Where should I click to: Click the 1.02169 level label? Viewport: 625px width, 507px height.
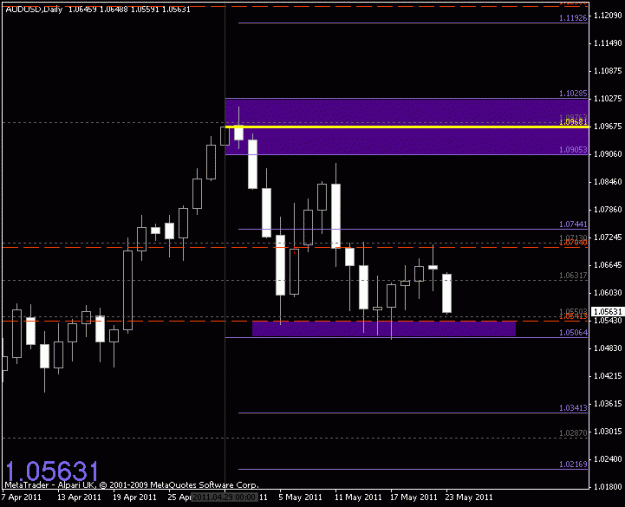point(573,464)
